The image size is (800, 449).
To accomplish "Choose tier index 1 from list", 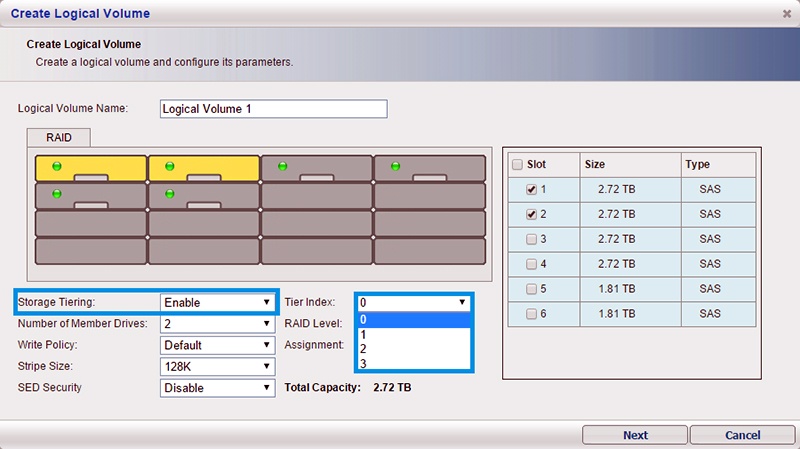I will pos(413,335).
